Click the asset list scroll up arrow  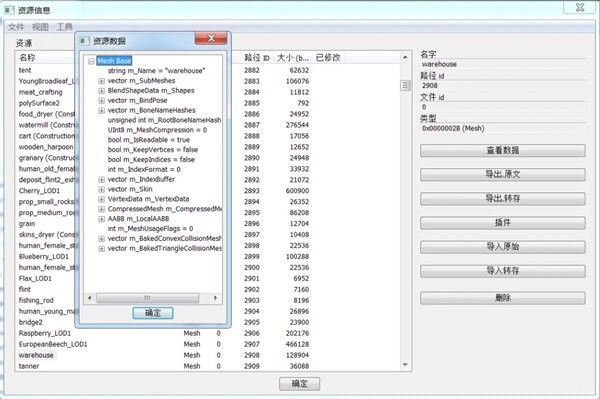[405, 57]
